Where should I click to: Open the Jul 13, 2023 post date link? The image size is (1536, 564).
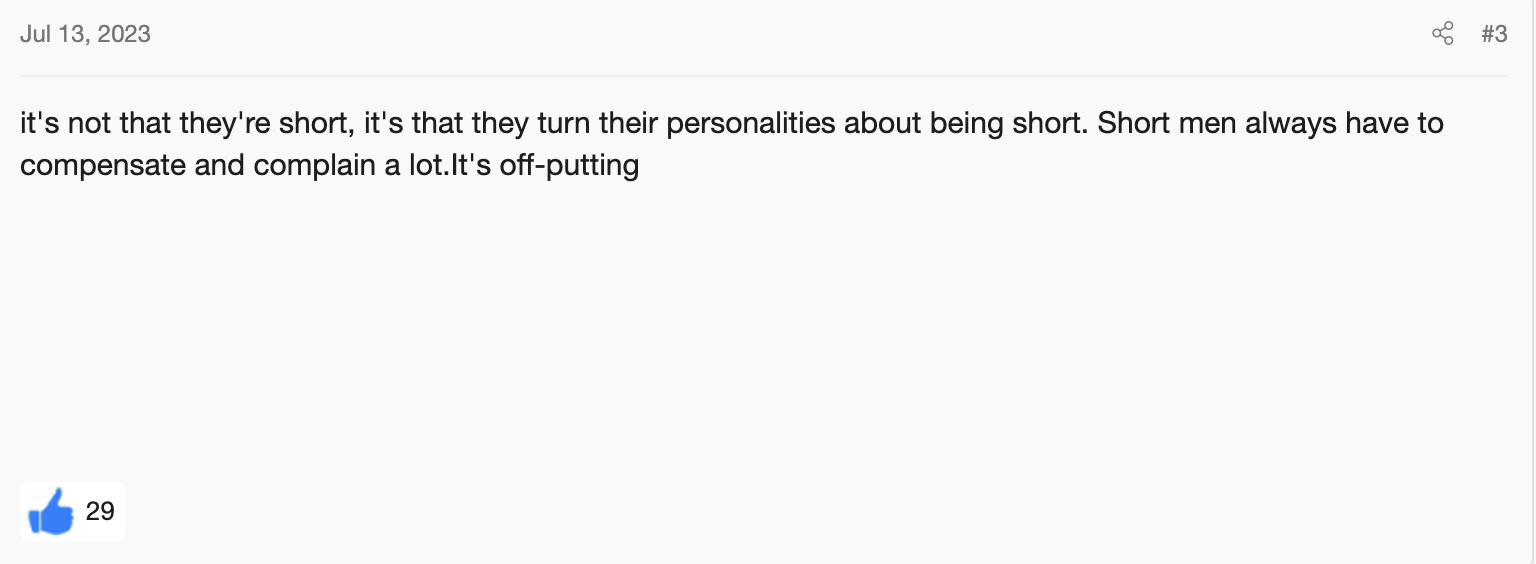click(x=85, y=34)
